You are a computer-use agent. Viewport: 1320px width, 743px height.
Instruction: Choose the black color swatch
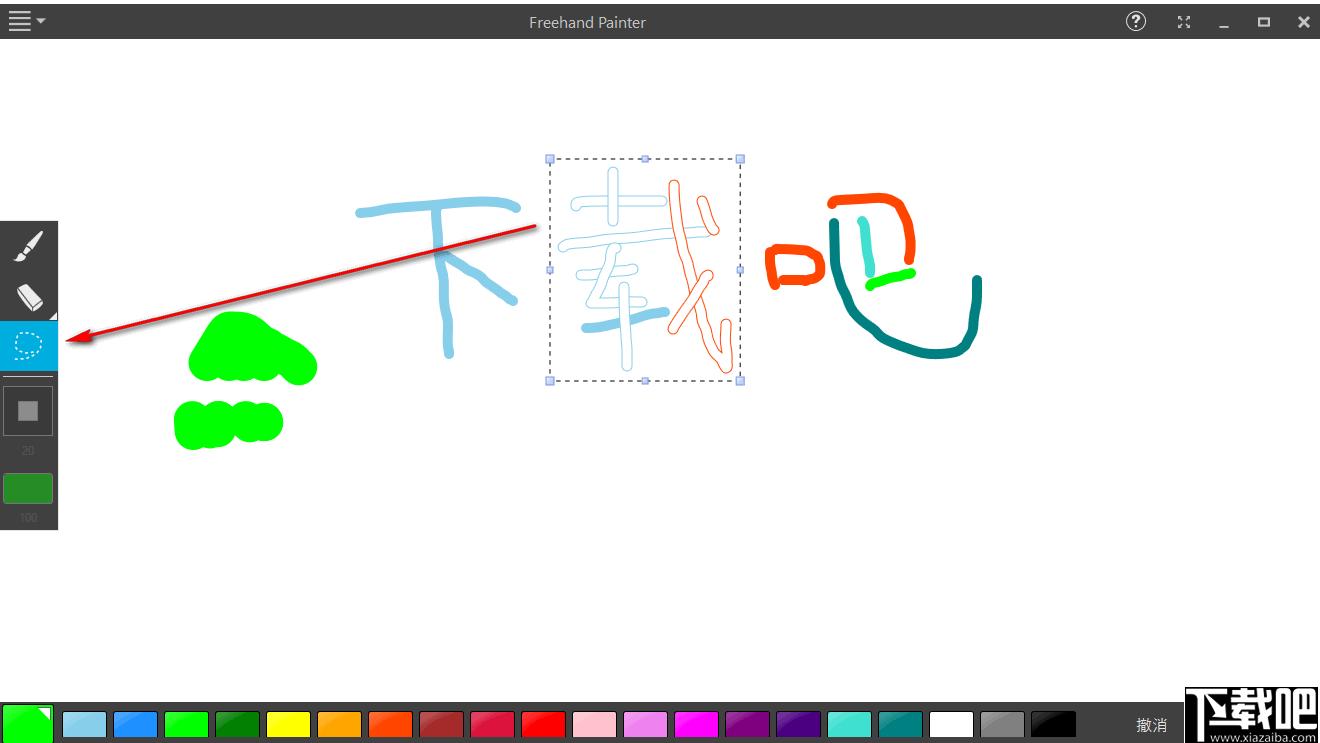[x=1053, y=724]
